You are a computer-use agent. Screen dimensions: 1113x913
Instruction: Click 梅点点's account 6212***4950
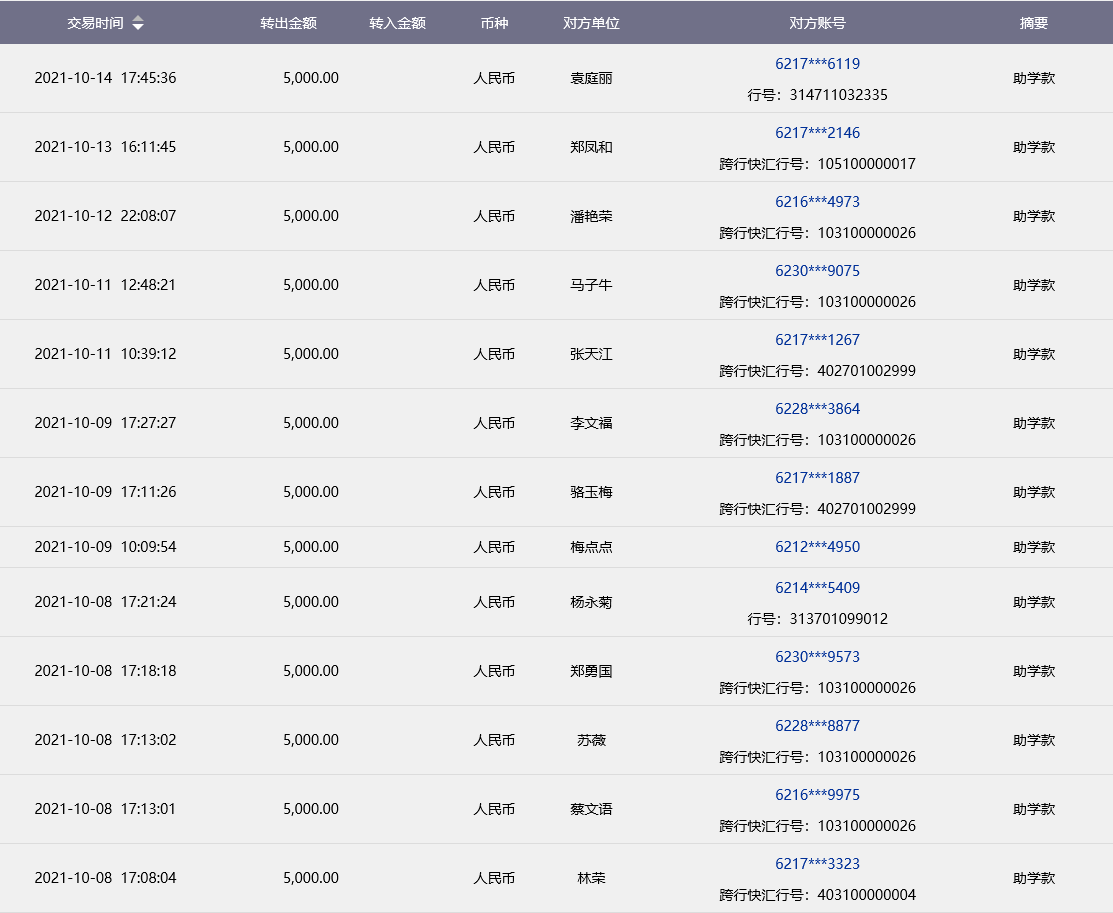tap(817, 547)
